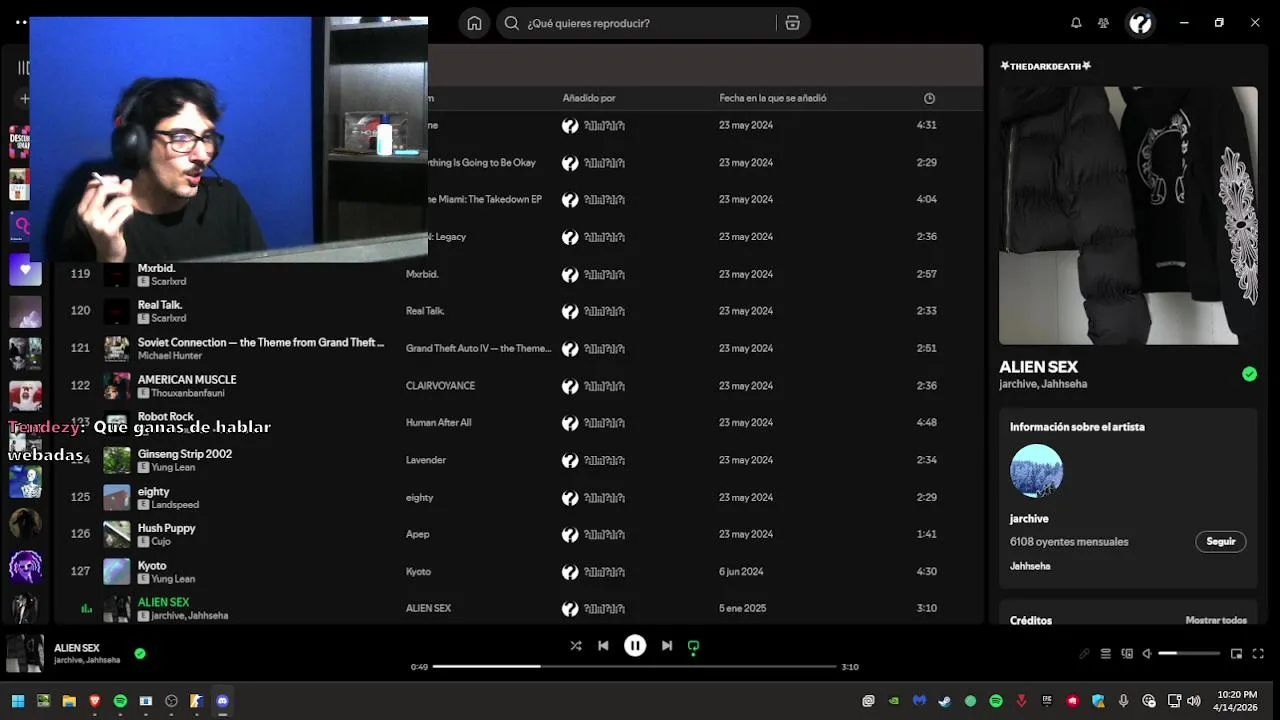Open the THEDARKDEATH playlist title link
This screenshot has height=720, width=1280.
tap(1045, 66)
